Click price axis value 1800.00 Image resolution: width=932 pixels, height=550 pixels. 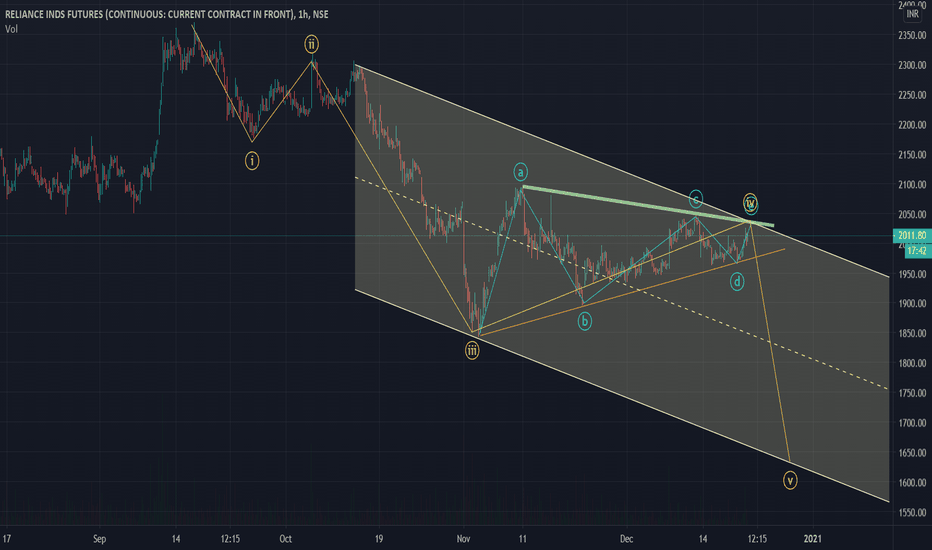click(912, 363)
